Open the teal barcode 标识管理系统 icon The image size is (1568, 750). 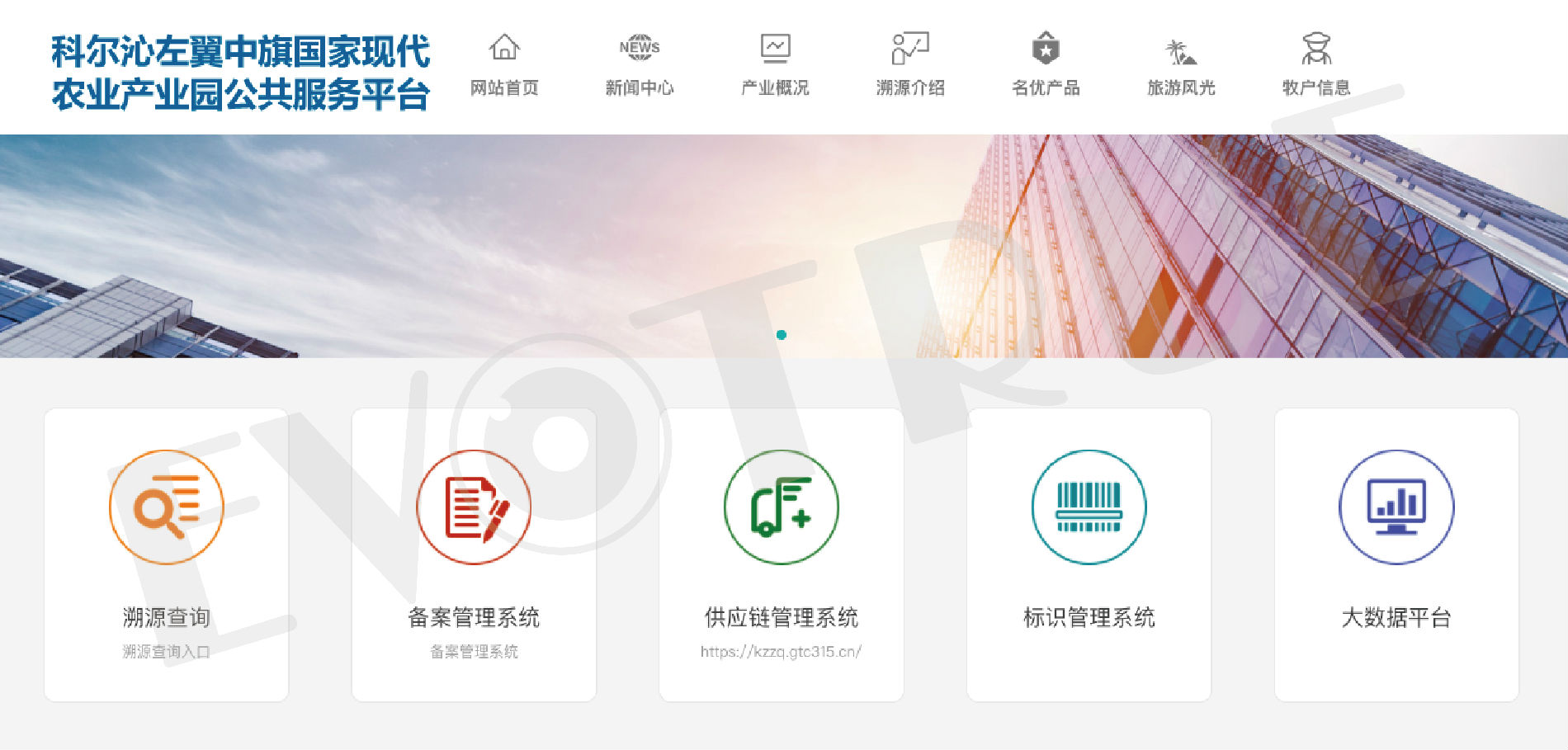(x=1089, y=507)
